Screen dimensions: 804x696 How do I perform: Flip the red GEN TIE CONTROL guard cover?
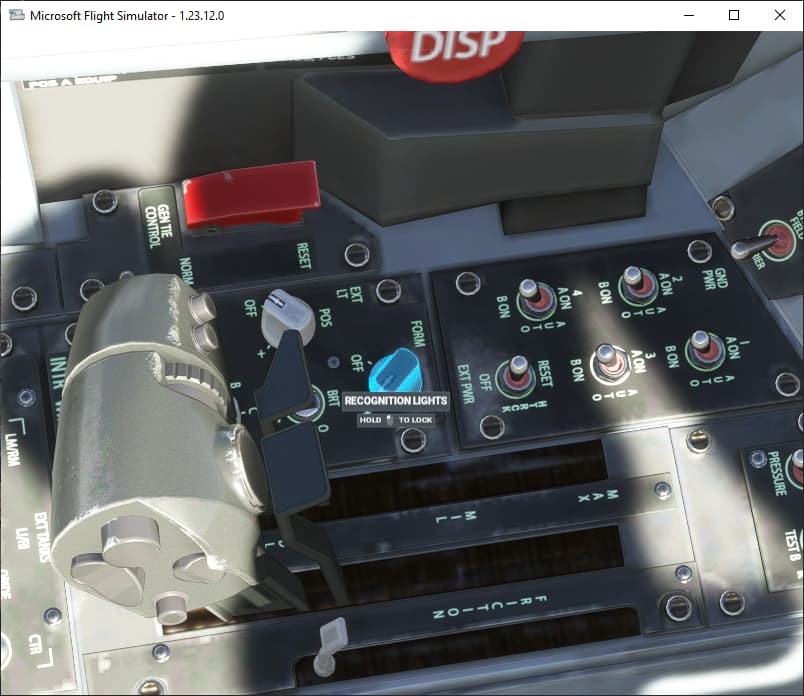click(251, 195)
